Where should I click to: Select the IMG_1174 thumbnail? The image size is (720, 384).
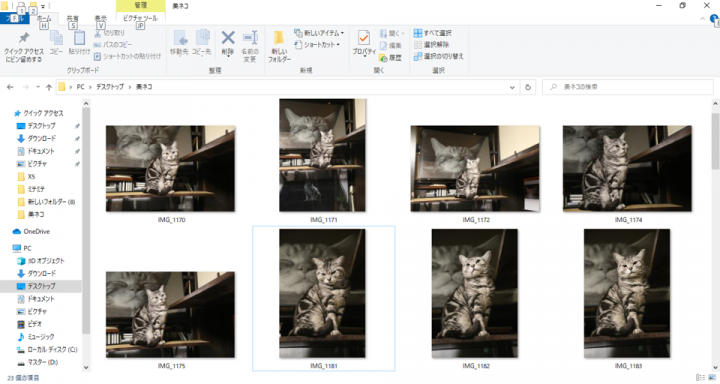click(627, 169)
